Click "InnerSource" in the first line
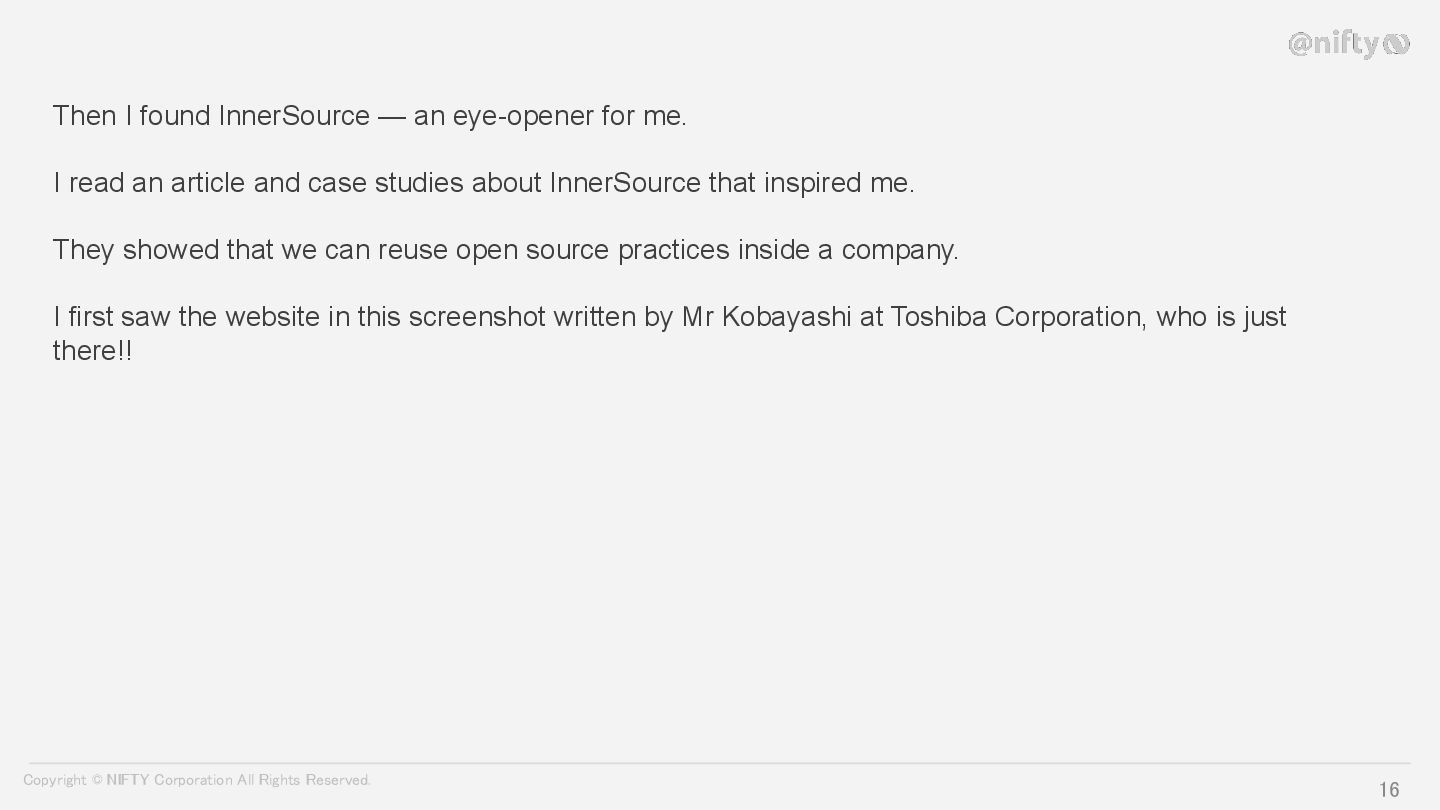The image size is (1440, 810). pyautogui.click(x=294, y=116)
